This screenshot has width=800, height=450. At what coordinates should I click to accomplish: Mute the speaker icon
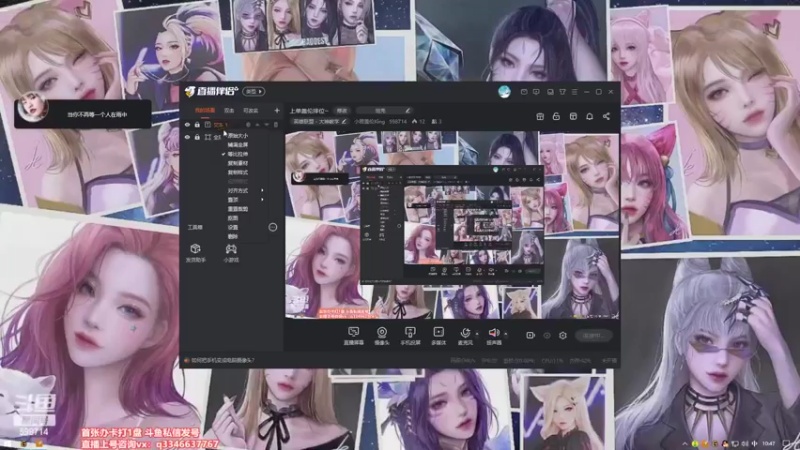point(493,335)
